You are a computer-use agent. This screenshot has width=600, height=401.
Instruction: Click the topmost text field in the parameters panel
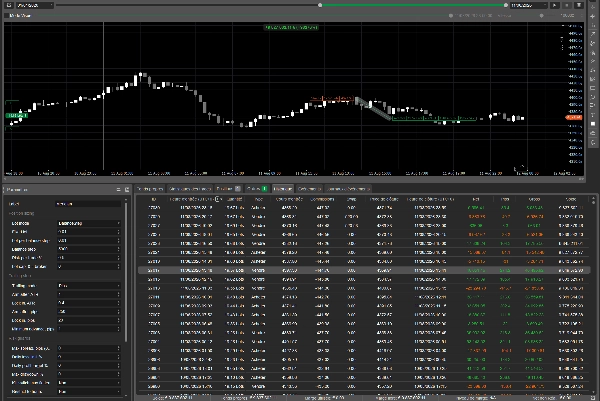[88, 204]
